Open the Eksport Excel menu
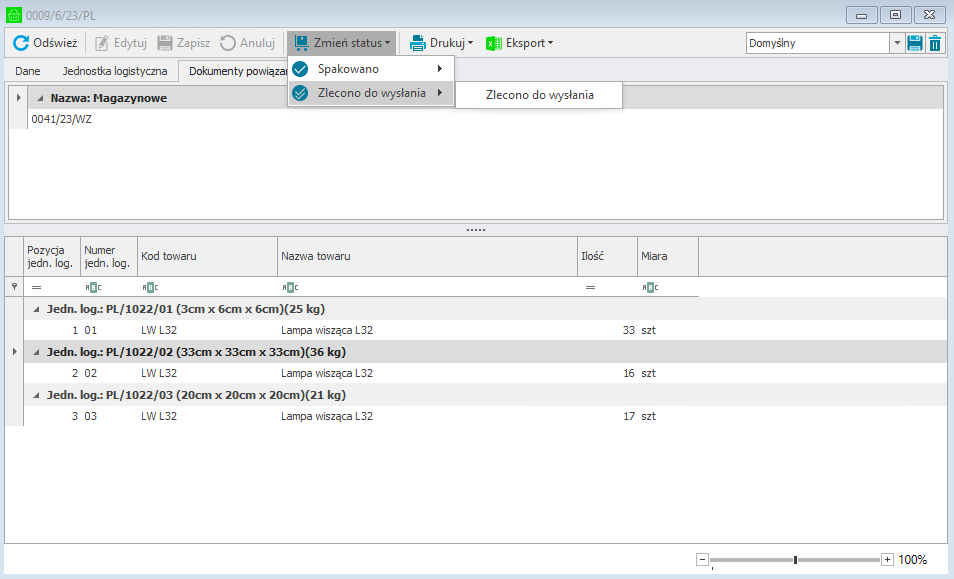This screenshot has width=954, height=579. pyautogui.click(x=519, y=43)
